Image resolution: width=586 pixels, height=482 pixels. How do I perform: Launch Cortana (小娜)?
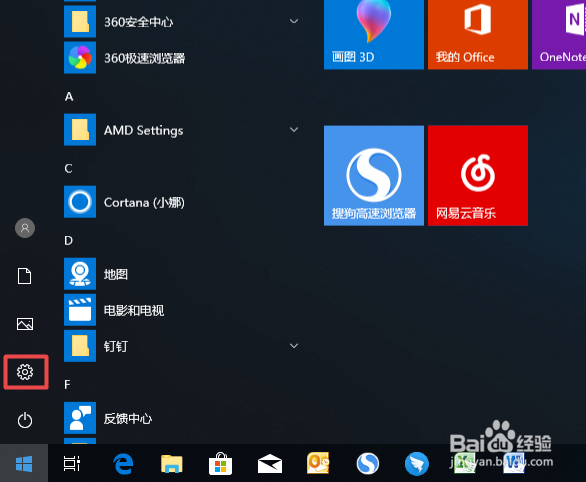[x=183, y=202]
